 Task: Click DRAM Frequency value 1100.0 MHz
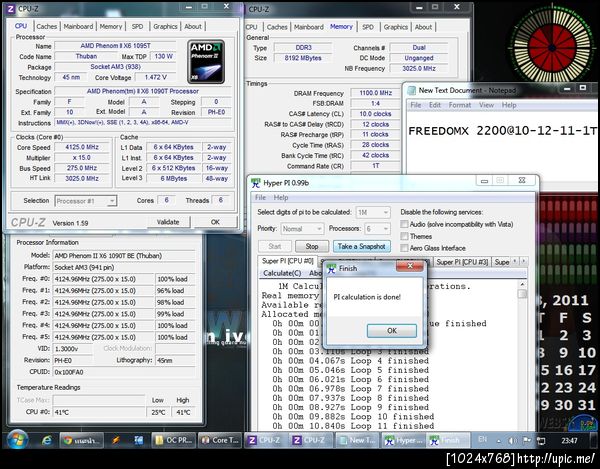tap(375, 93)
